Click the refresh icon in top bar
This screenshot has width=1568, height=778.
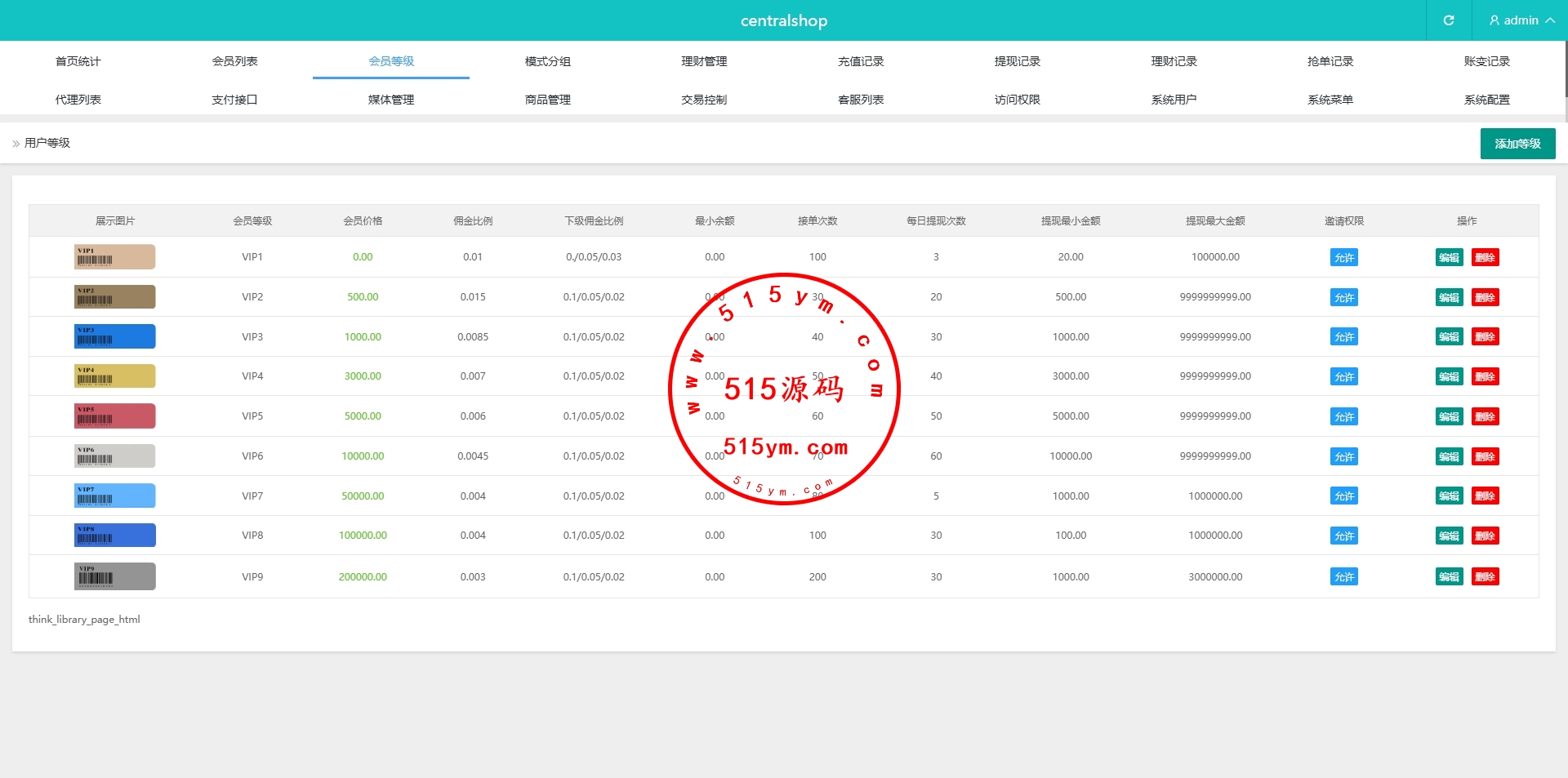point(1448,20)
